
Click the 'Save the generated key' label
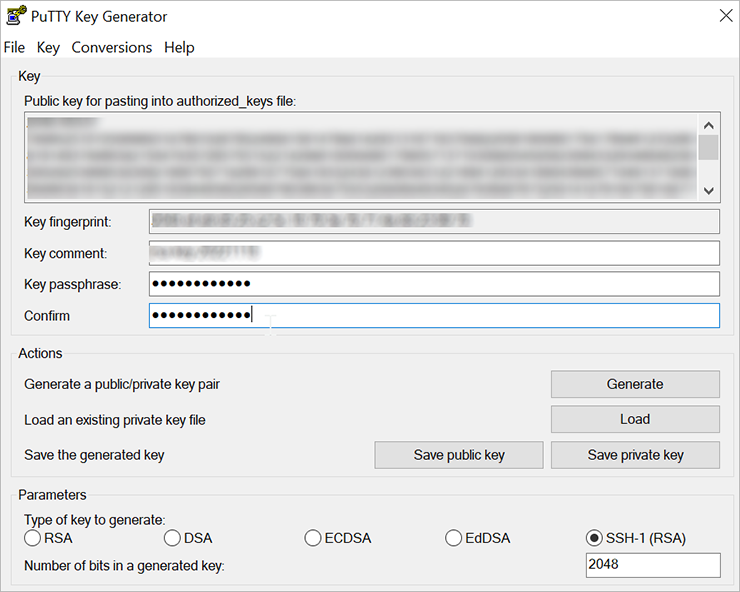[x=94, y=455]
